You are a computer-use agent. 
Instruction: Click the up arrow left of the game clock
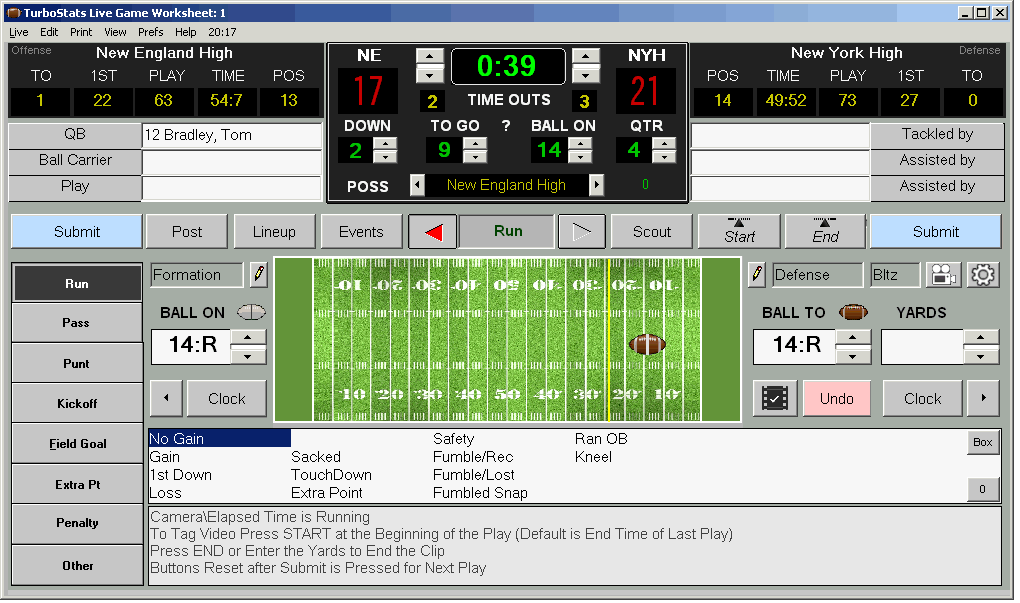(429, 56)
